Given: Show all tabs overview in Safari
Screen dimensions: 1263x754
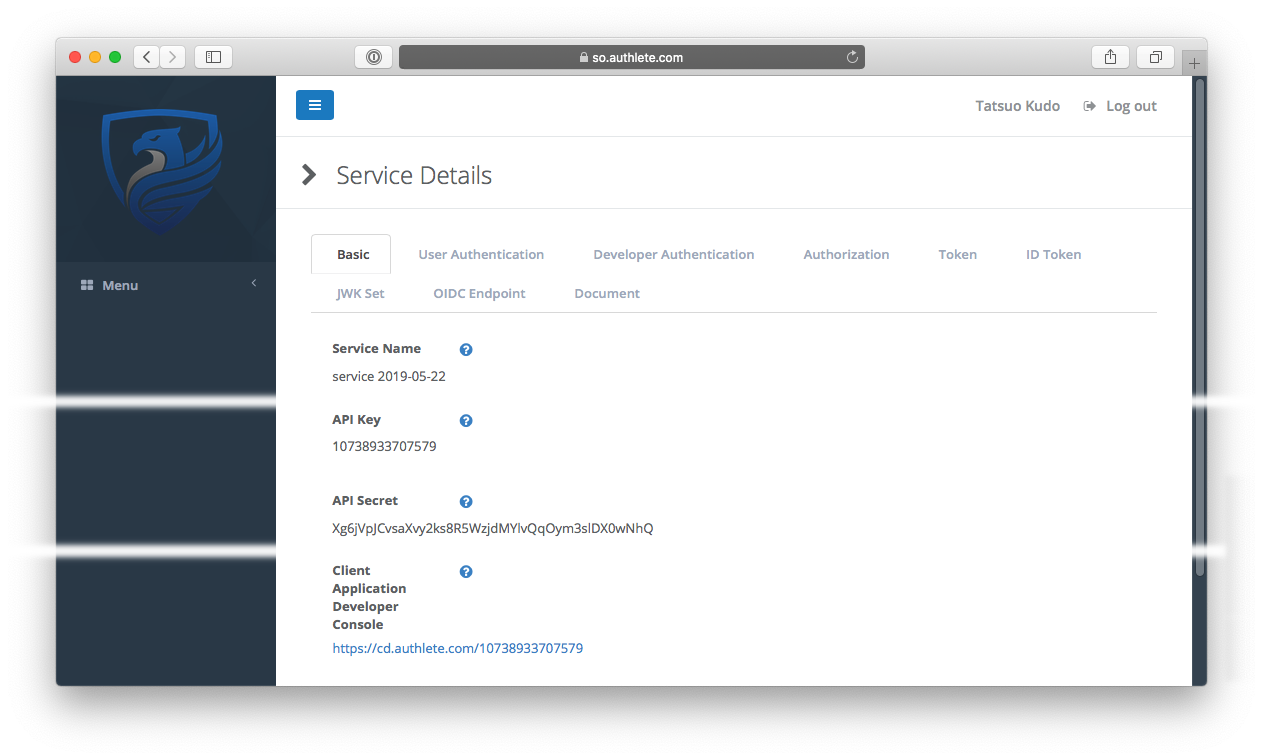Looking at the screenshot, I should point(1155,57).
